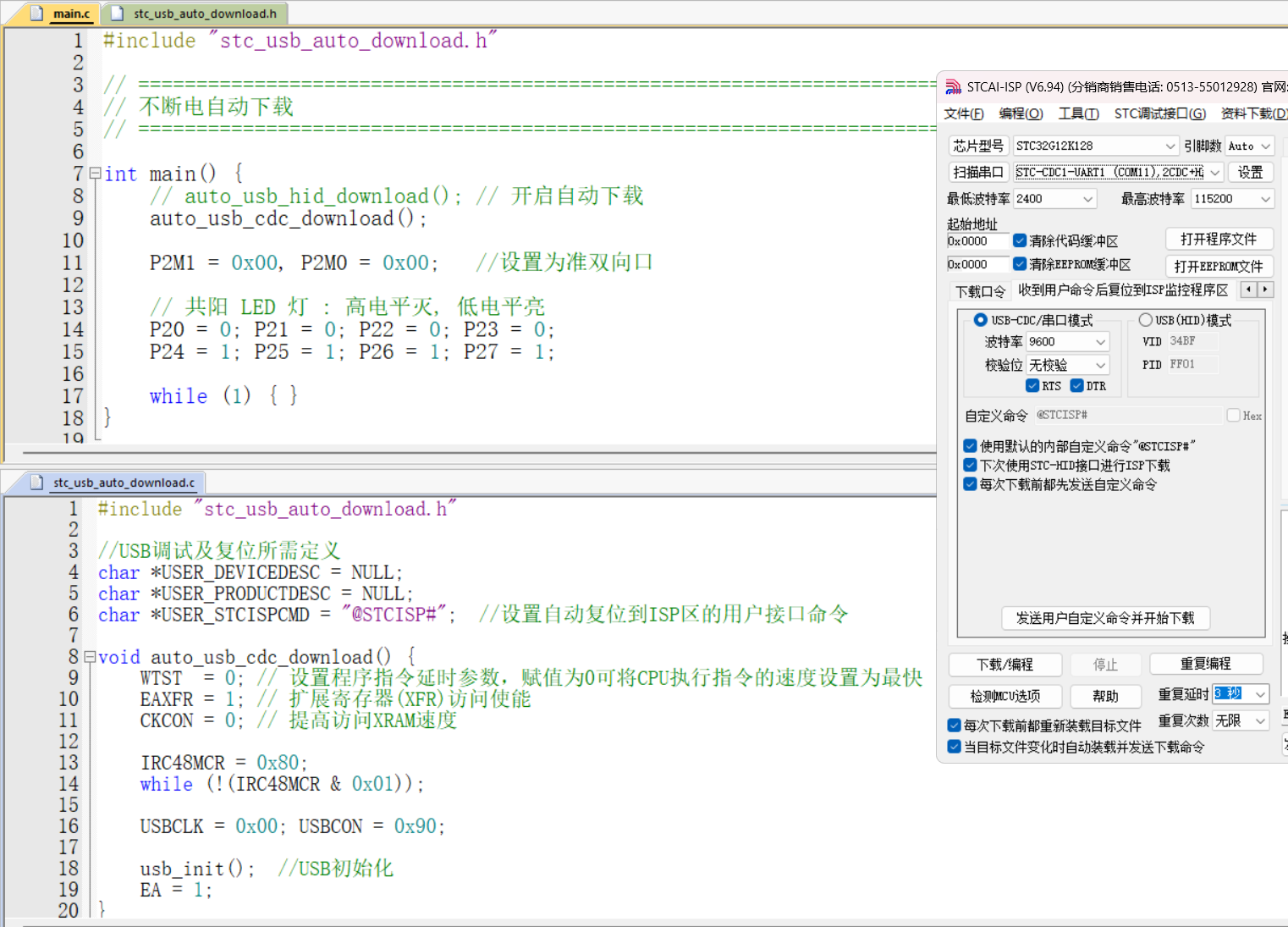Click the 自定义命令 @STCISP# input field
The image size is (1288, 927).
point(1127,415)
